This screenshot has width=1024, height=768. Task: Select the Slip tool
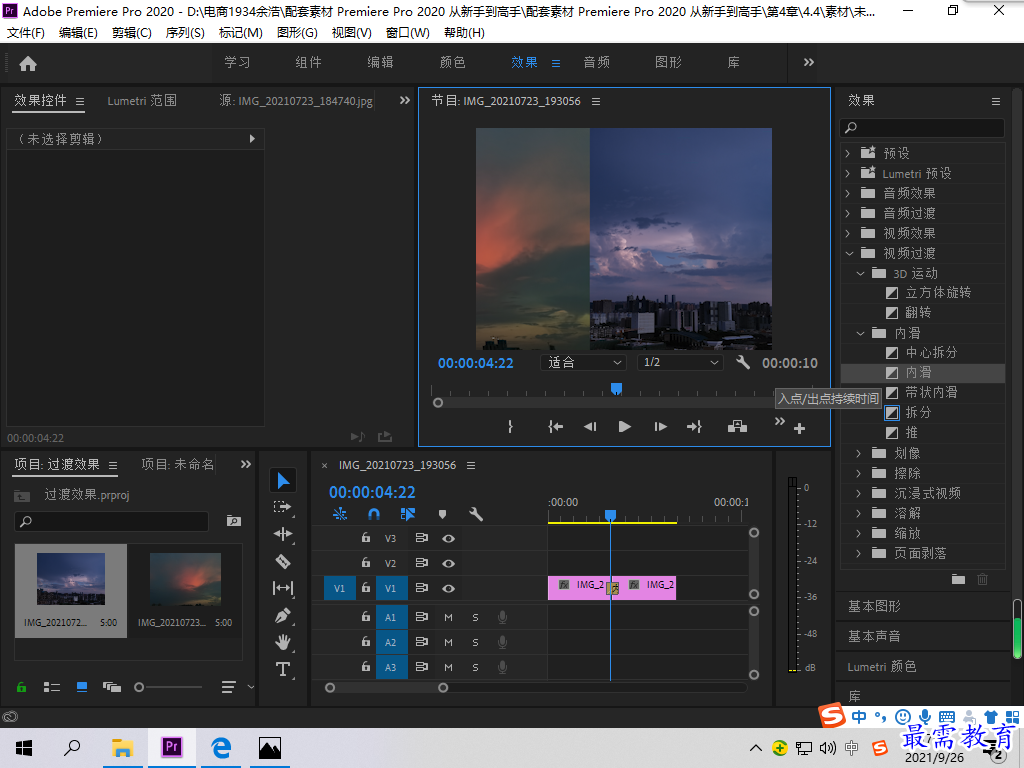[283, 588]
